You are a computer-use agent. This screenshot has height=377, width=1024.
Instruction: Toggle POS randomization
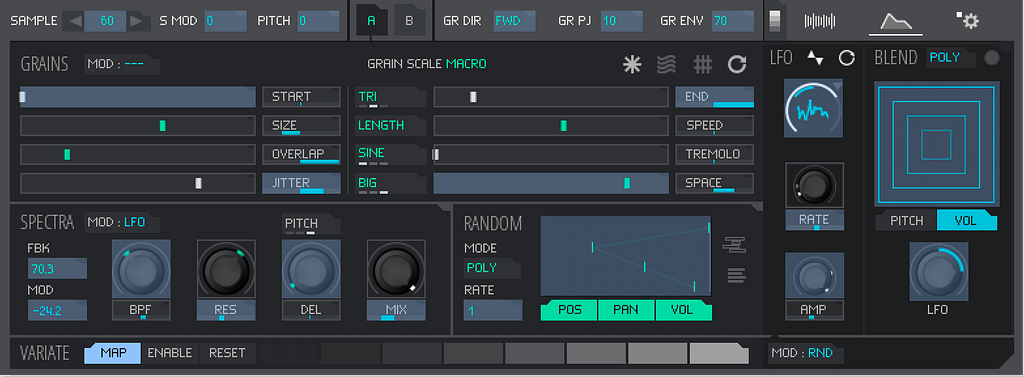pos(569,310)
